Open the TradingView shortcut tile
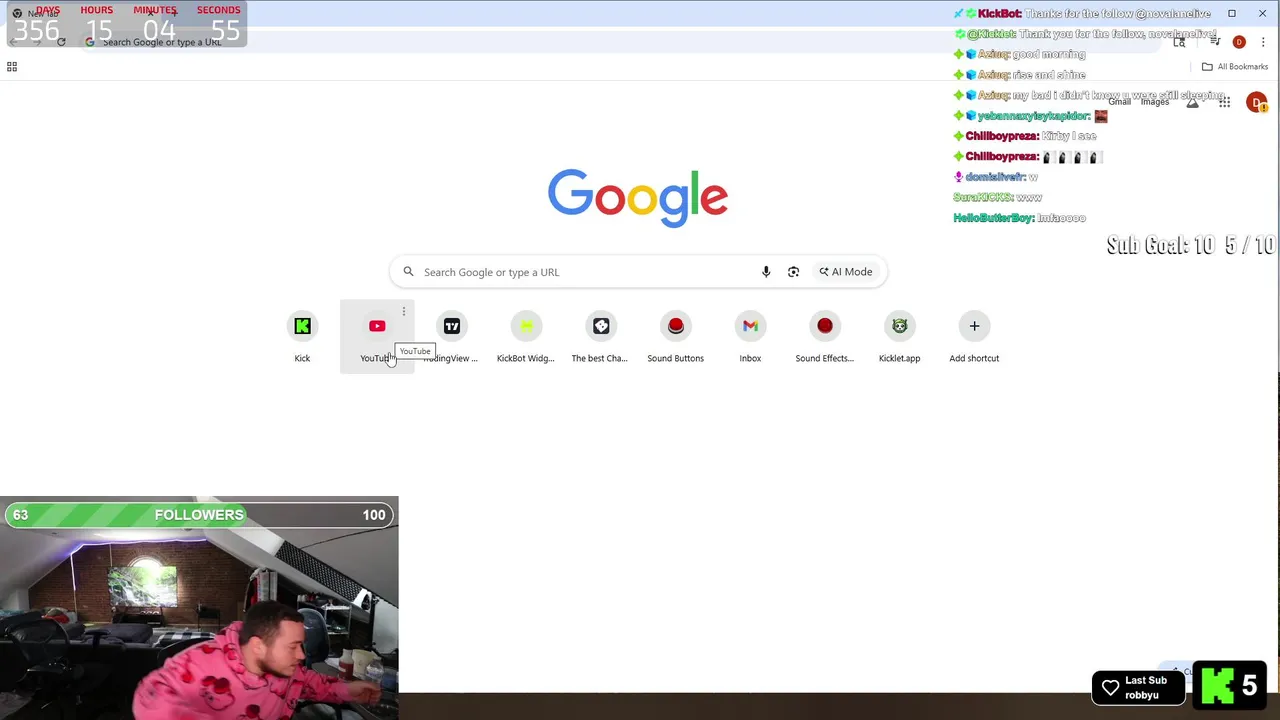 point(451,337)
